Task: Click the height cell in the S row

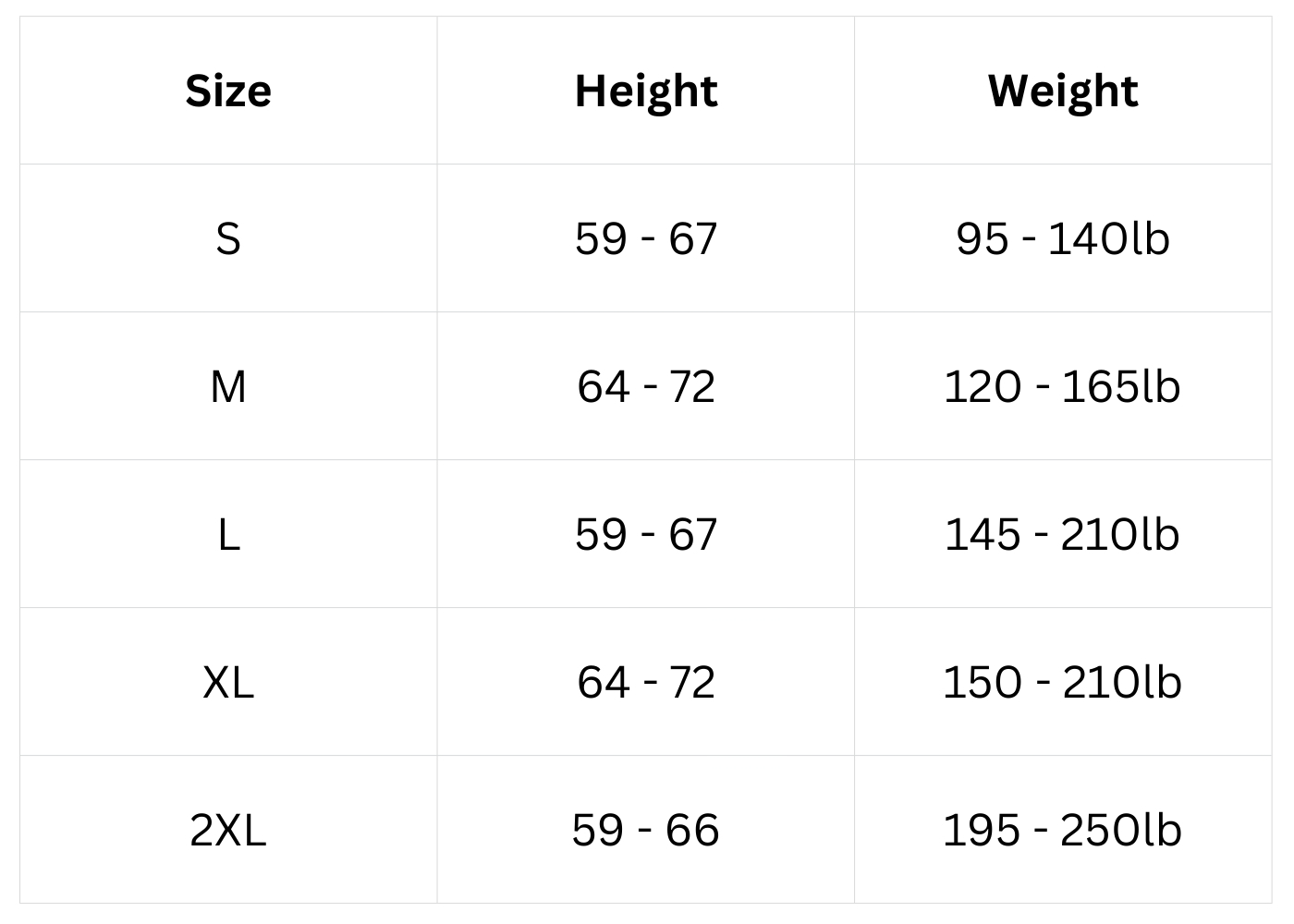Action: click(x=646, y=238)
